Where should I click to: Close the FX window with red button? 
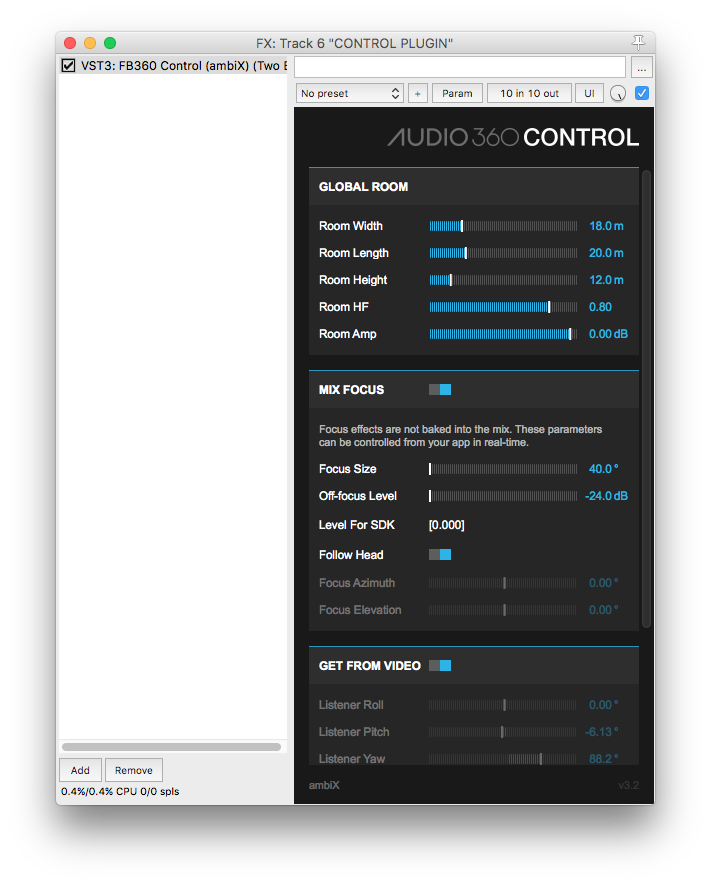pos(70,43)
